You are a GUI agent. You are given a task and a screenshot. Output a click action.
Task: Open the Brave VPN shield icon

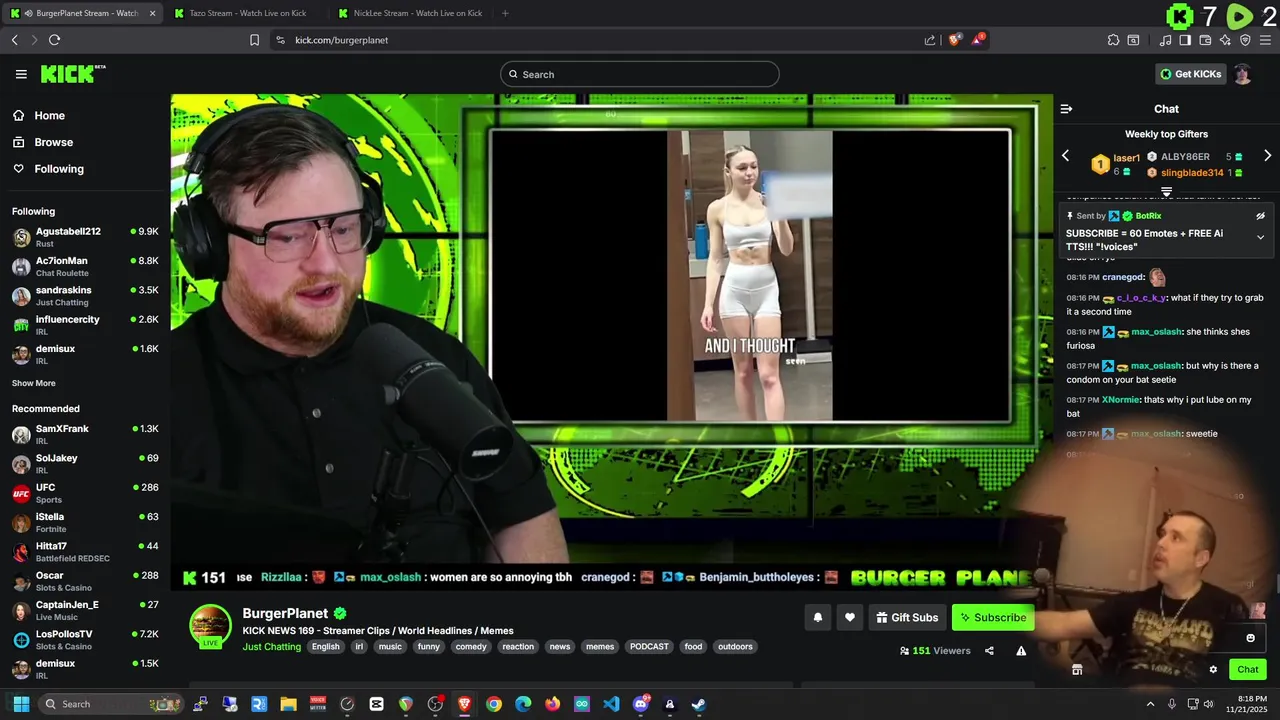[1245, 40]
